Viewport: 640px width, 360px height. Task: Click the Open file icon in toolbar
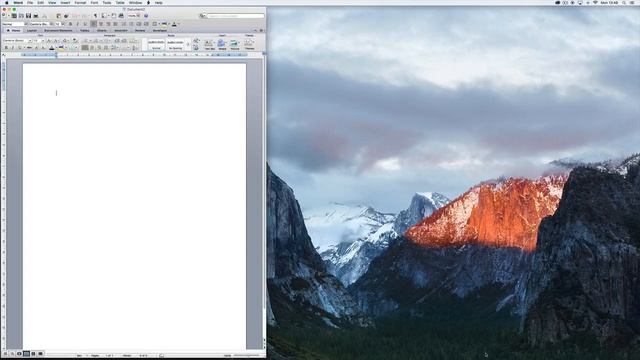click(21, 16)
